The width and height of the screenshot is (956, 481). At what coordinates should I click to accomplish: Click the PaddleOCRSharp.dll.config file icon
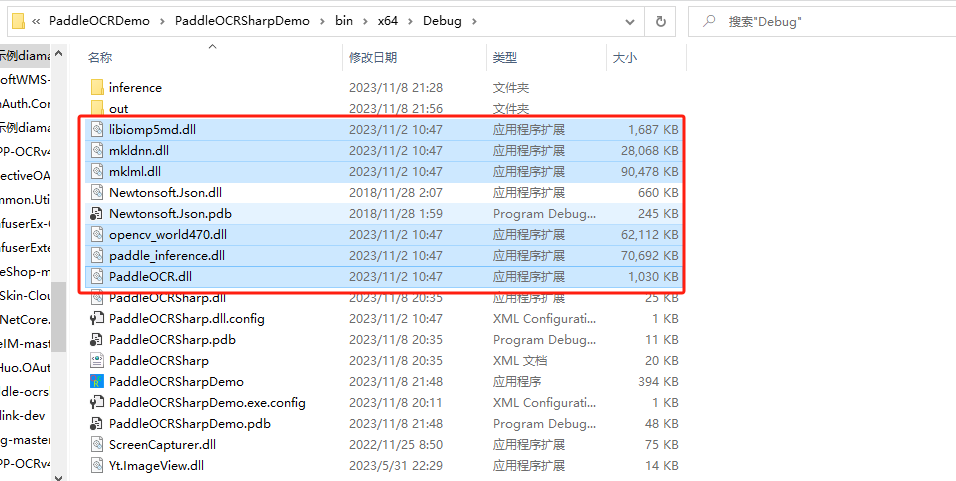click(97, 319)
